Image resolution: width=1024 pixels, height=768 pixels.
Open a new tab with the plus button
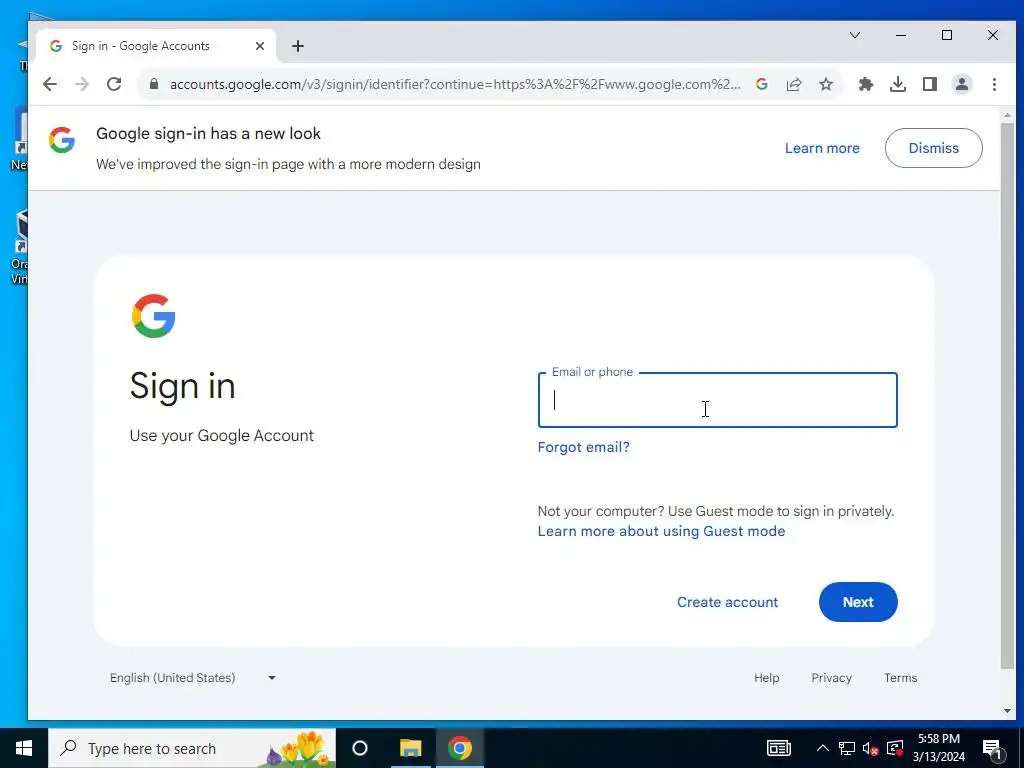[298, 46]
